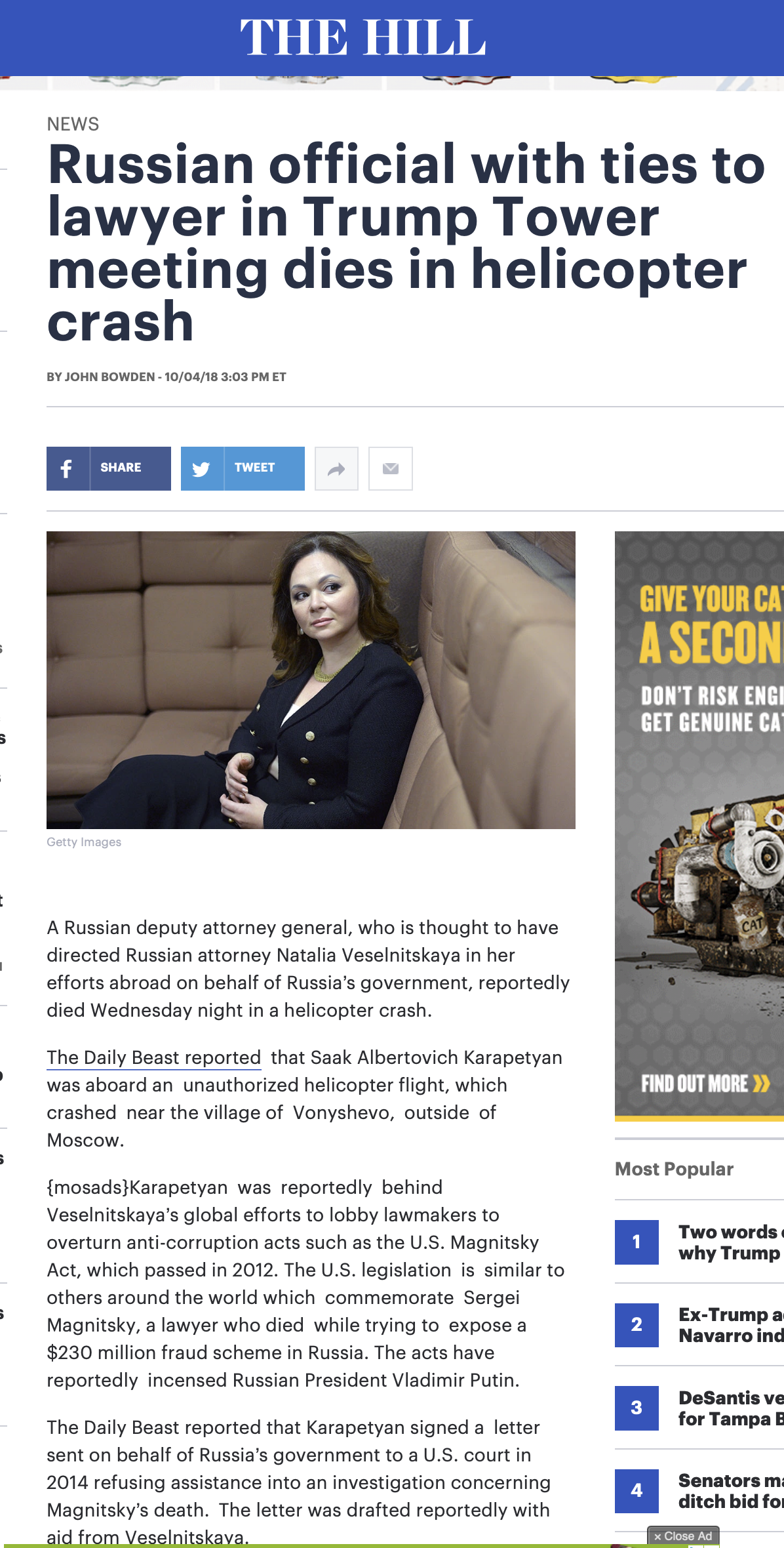Open the most-popular story "Senators… ditch bid"
This screenshot has width=784, height=1548.
[731, 1490]
